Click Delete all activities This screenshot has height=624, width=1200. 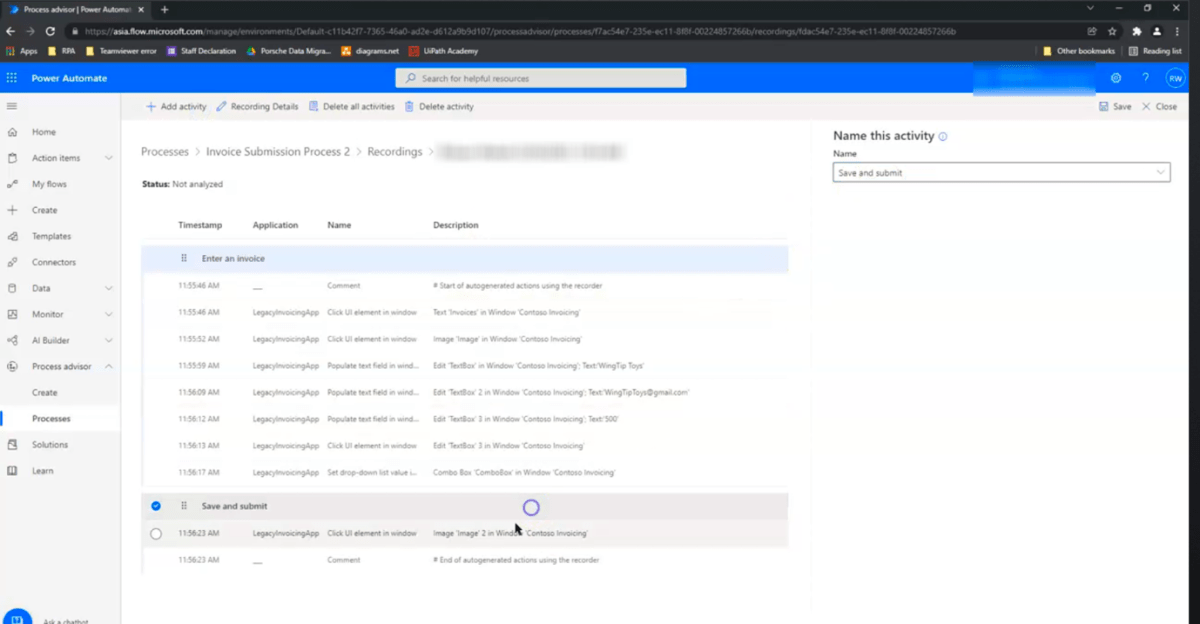[351, 106]
